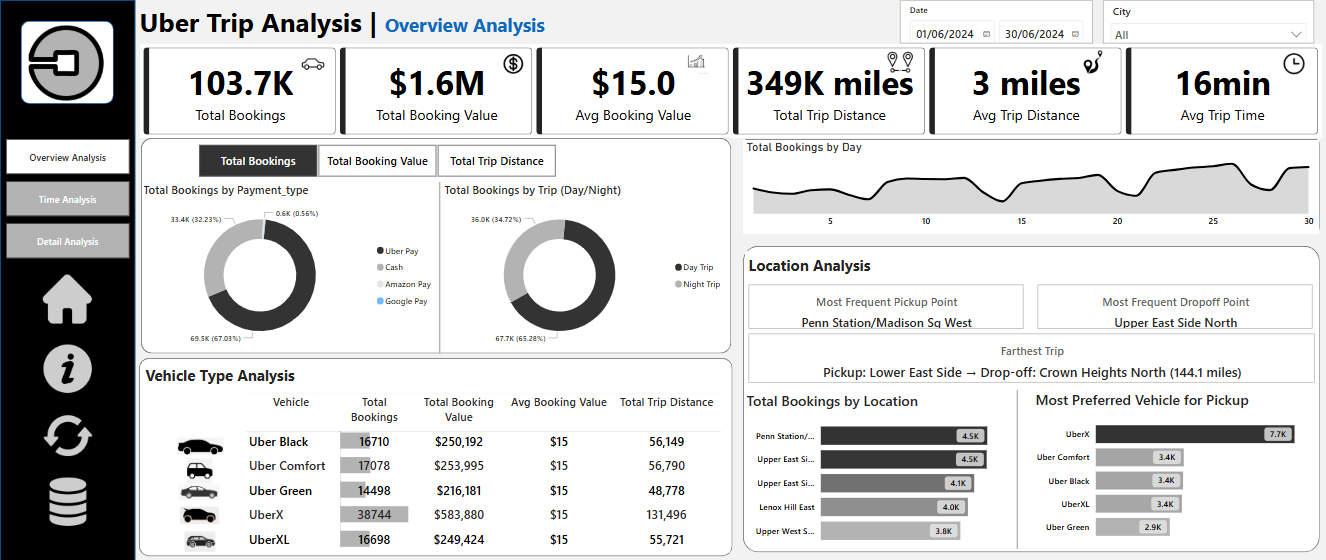1326x560 pixels.
Task: Switch to Overview Analysis page
Action: pyautogui.click(x=68, y=157)
